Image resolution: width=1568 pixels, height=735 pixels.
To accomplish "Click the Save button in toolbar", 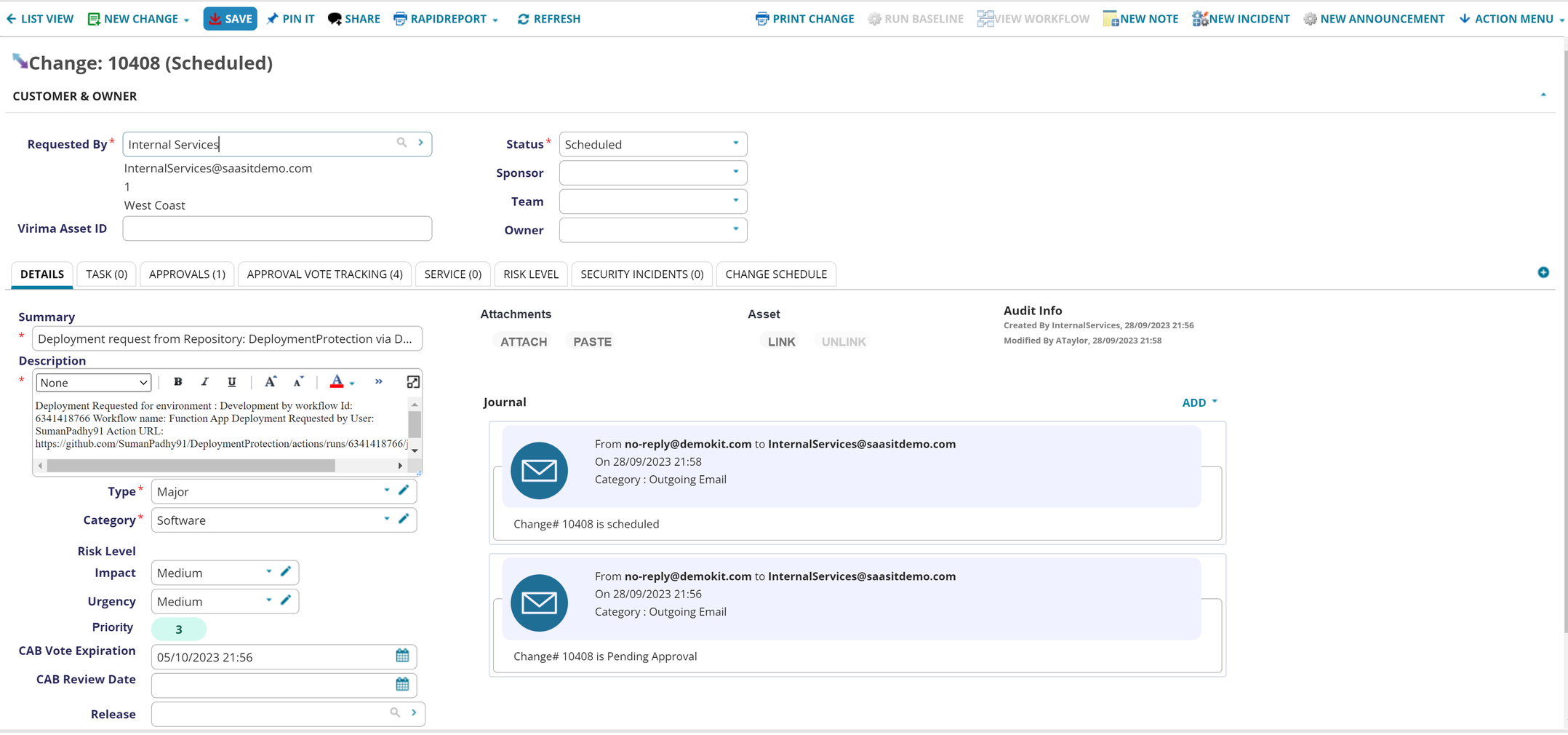I will (230, 19).
